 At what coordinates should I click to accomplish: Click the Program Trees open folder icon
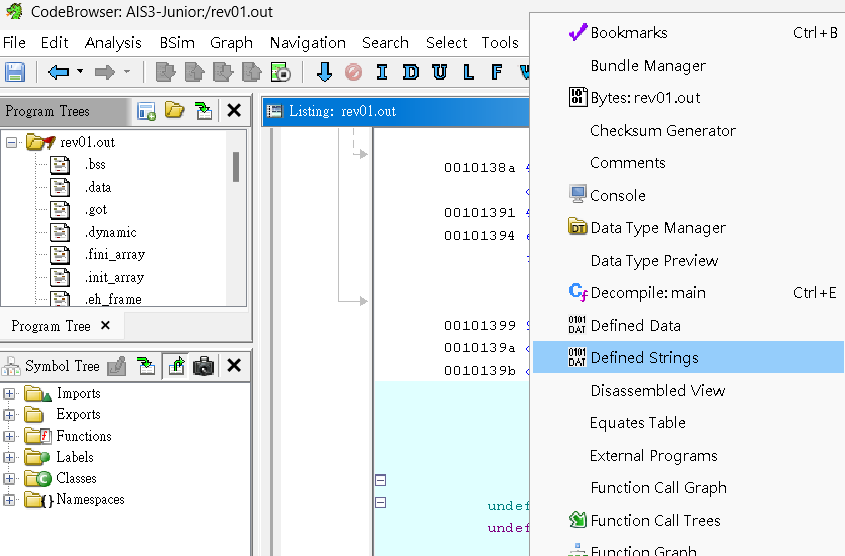(x=175, y=110)
